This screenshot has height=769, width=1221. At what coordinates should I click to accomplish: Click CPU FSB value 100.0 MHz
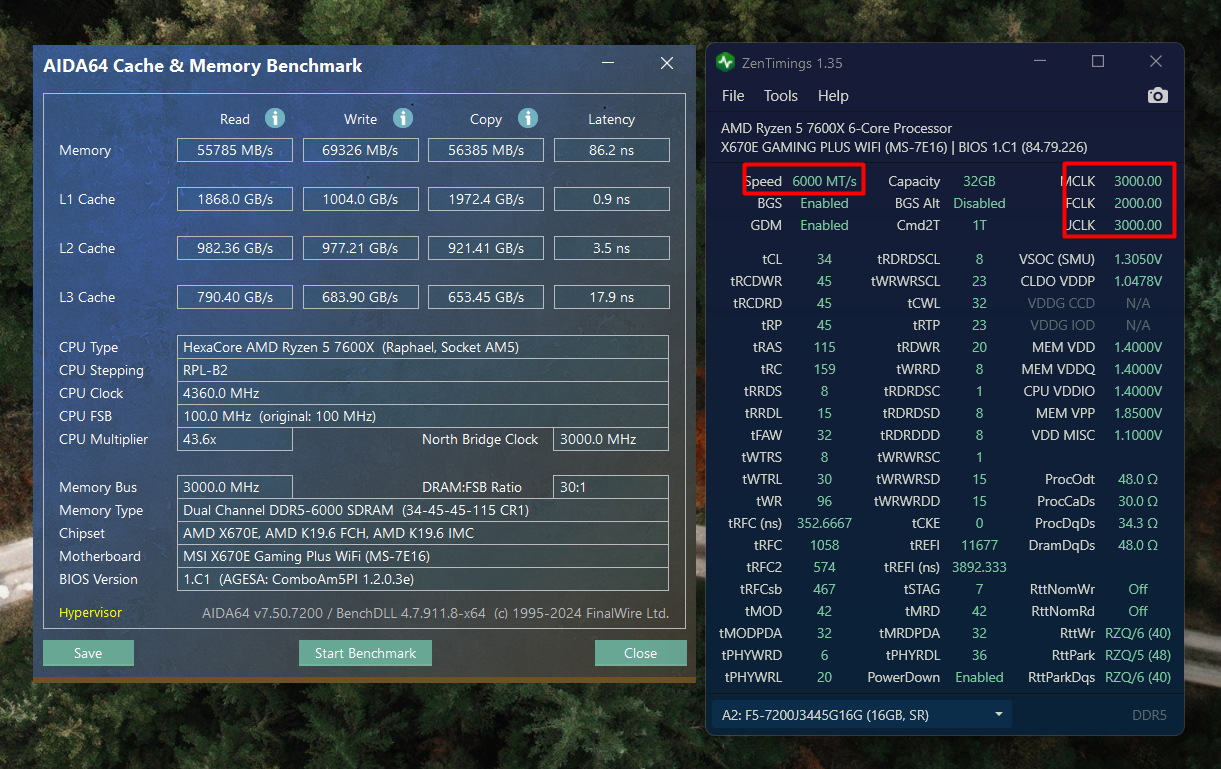point(423,416)
